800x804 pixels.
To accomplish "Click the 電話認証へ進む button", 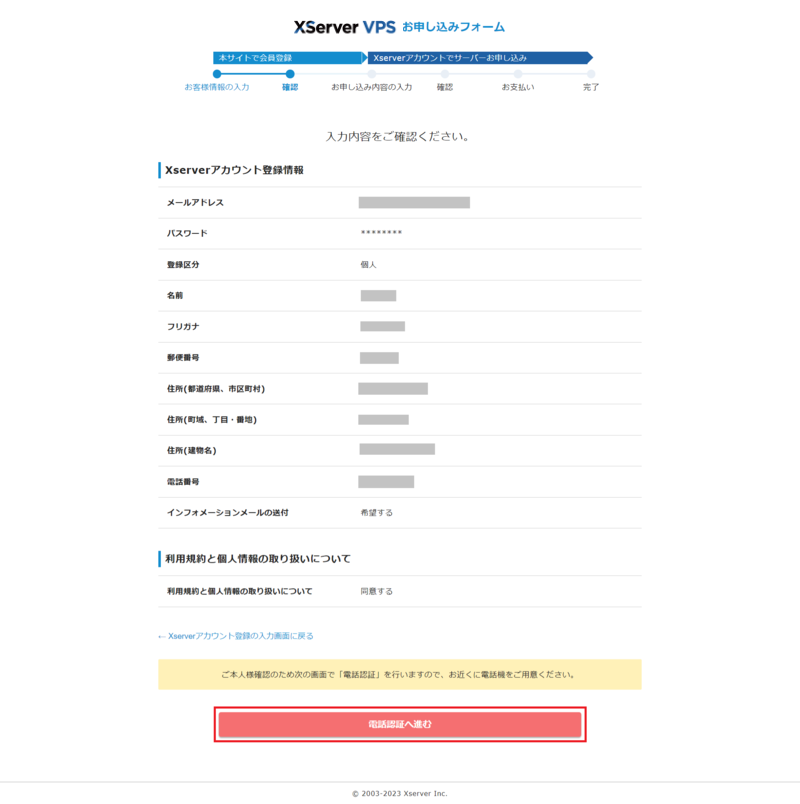I will [x=399, y=724].
